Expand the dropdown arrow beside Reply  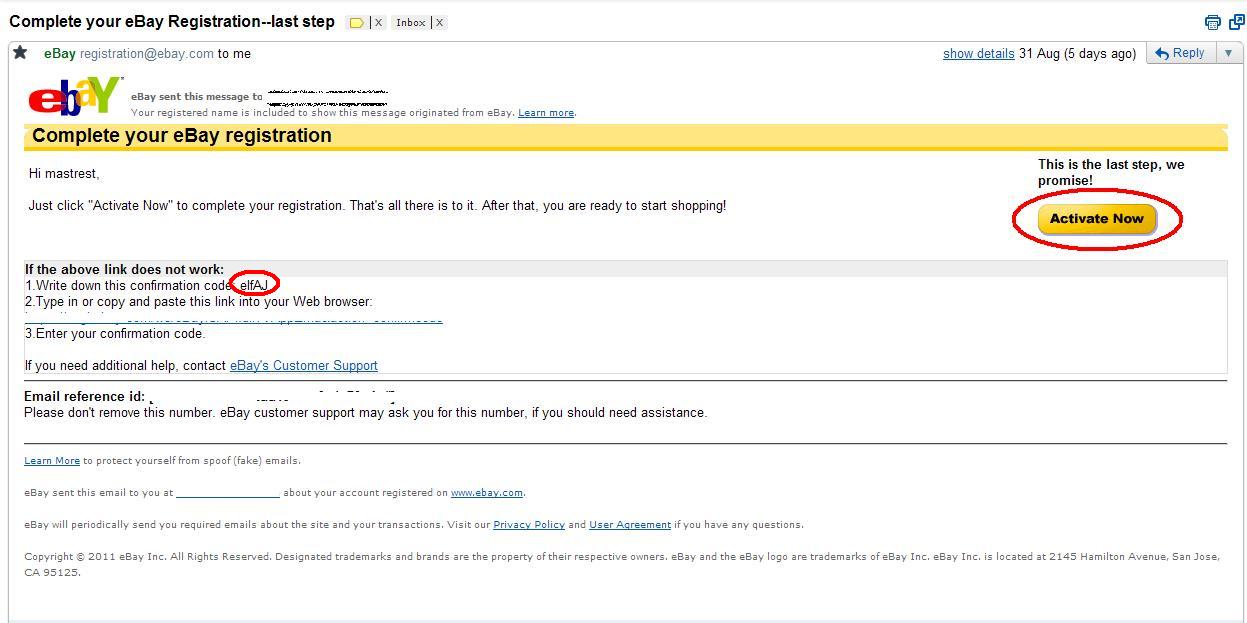1228,53
